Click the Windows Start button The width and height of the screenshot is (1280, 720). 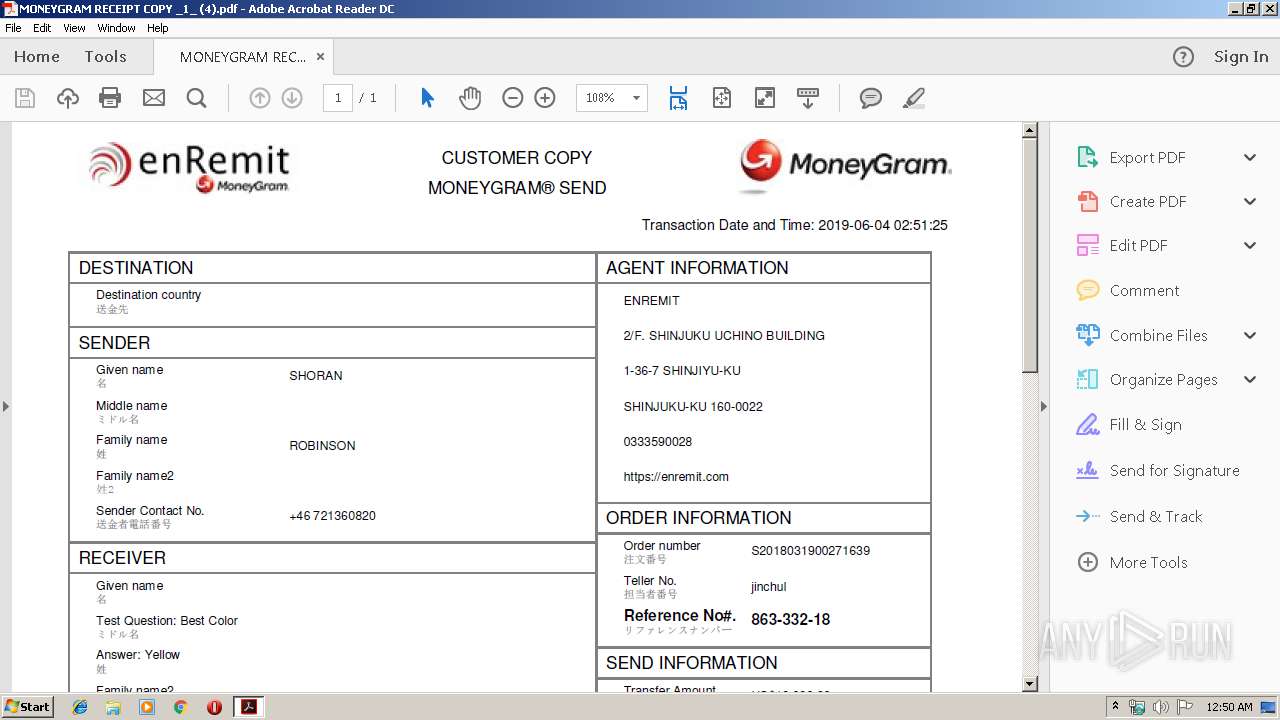click(28, 707)
